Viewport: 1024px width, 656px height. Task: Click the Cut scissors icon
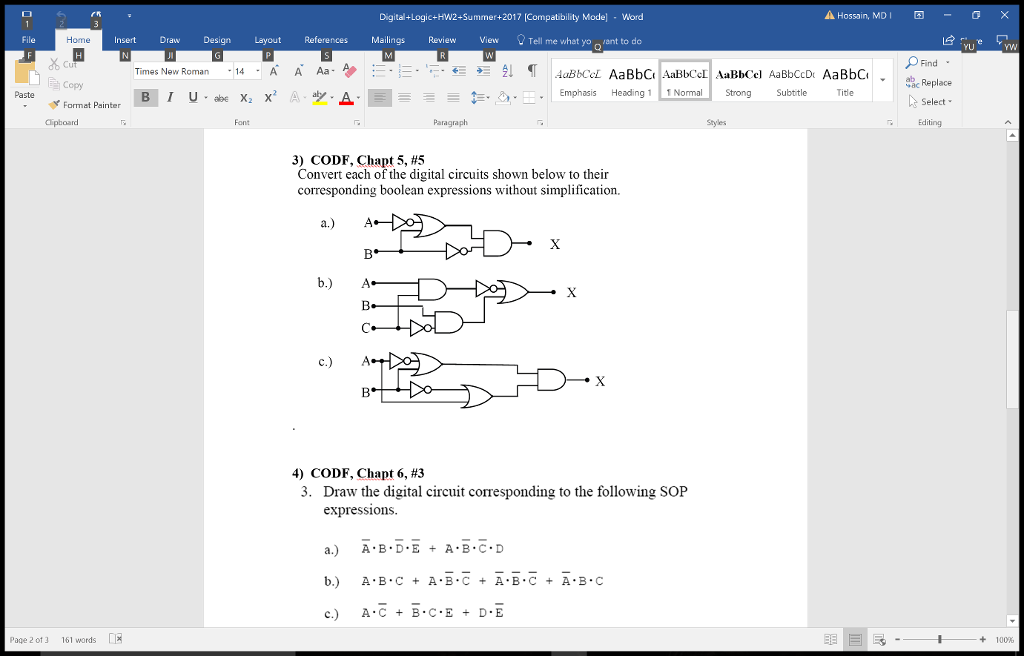[54, 64]
